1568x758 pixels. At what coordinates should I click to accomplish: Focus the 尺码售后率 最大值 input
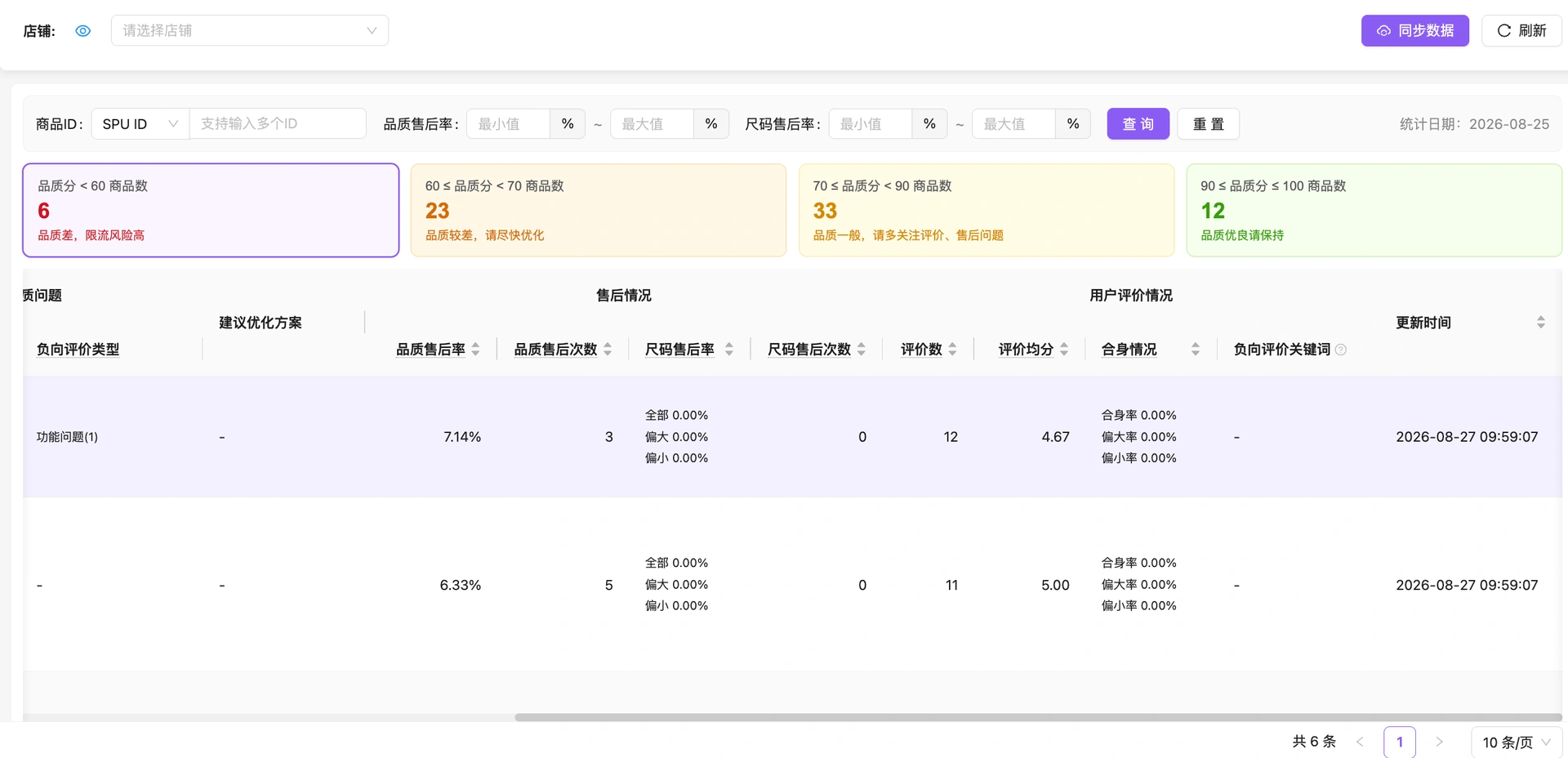point(1013,124)
